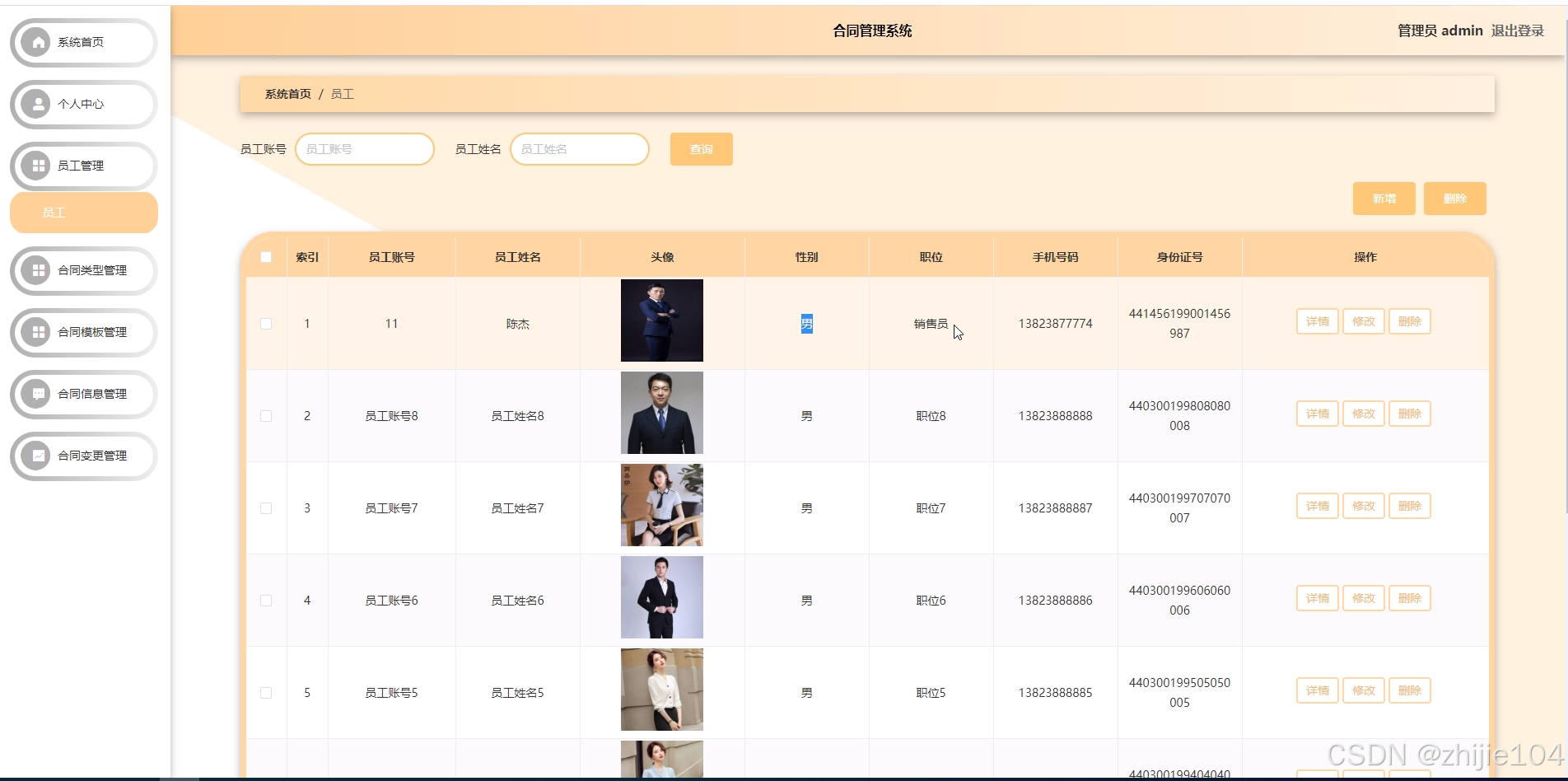
Task: Click 详情 for 员工姓名6
Action: [x=1318, y=598]
